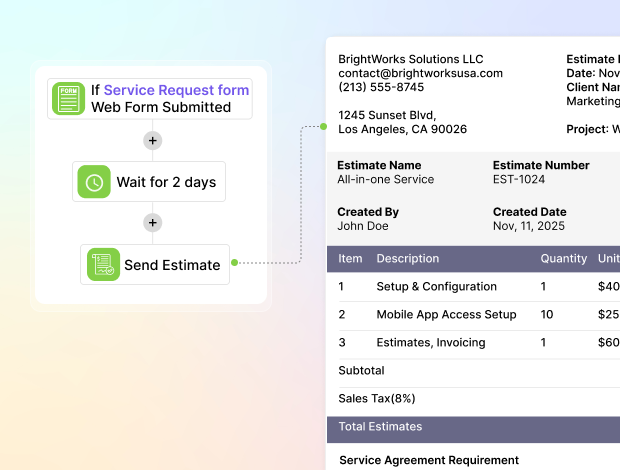Image resolution: width=620 pixels, height=470 pixels.
Task: Click the 'John Doe' creator name
Action: tap(363, 226)
